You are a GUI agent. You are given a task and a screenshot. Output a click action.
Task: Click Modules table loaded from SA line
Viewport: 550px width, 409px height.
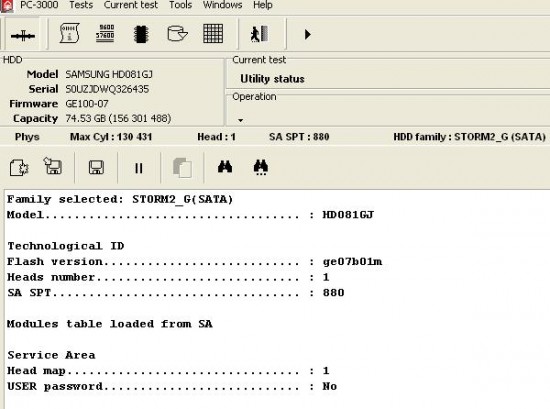click(110, 324)
